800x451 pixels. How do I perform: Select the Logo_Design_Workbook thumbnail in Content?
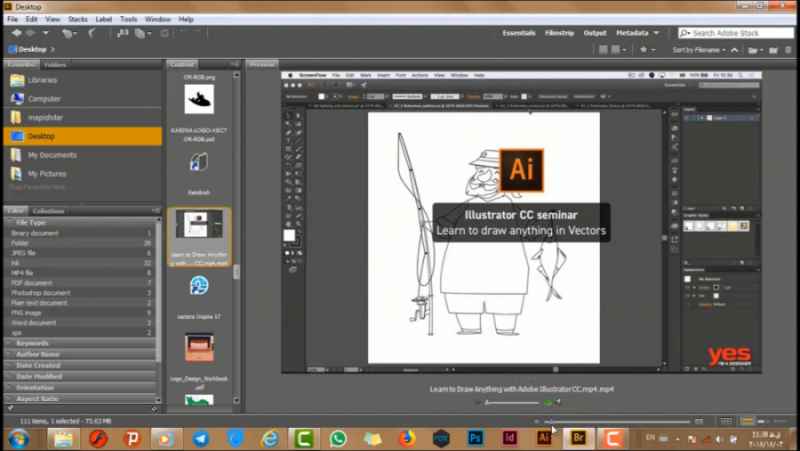pyautogui.click(x=199, y=347)
